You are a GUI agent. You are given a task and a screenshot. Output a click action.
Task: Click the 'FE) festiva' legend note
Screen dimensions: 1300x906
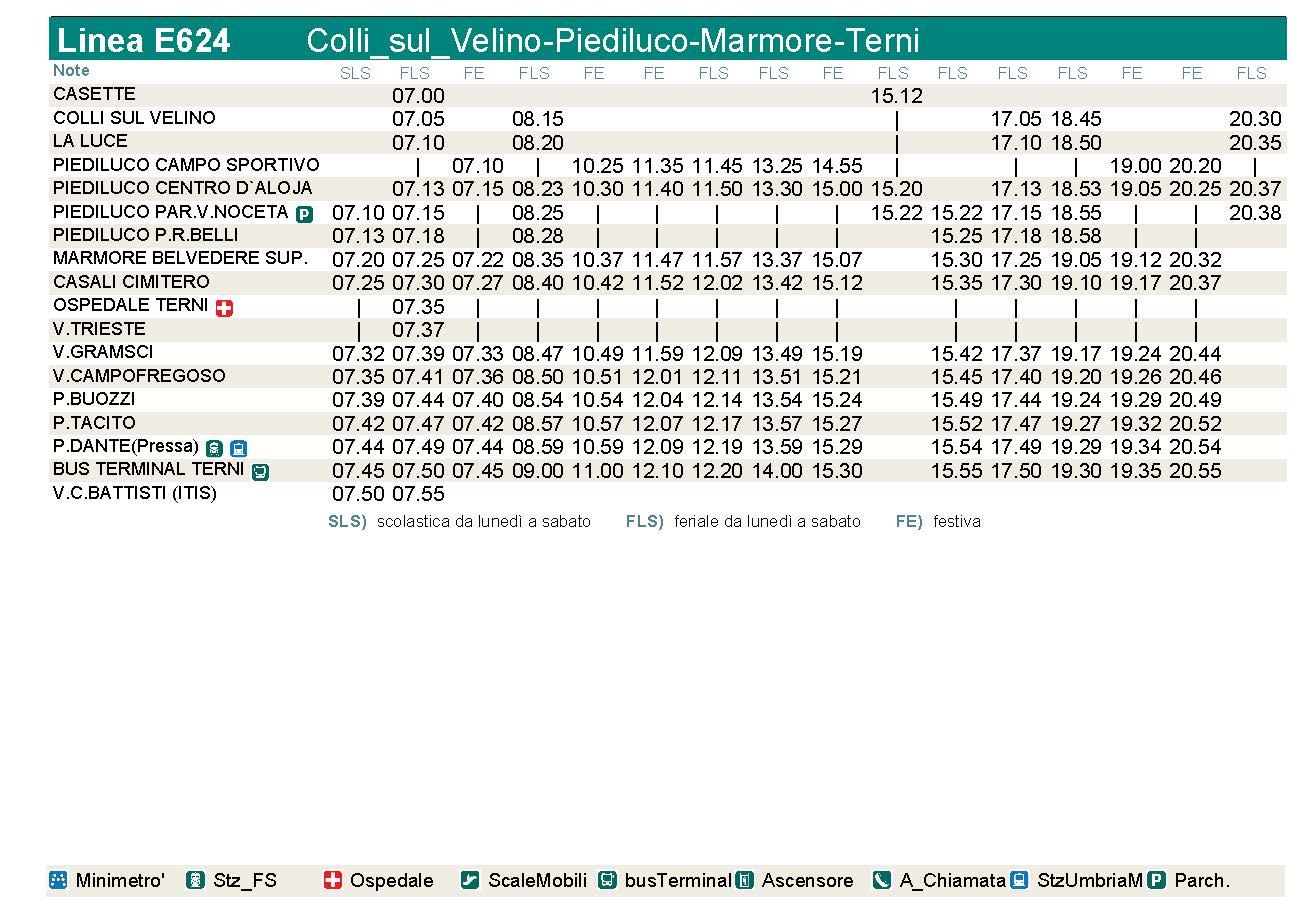pos(938,521)
